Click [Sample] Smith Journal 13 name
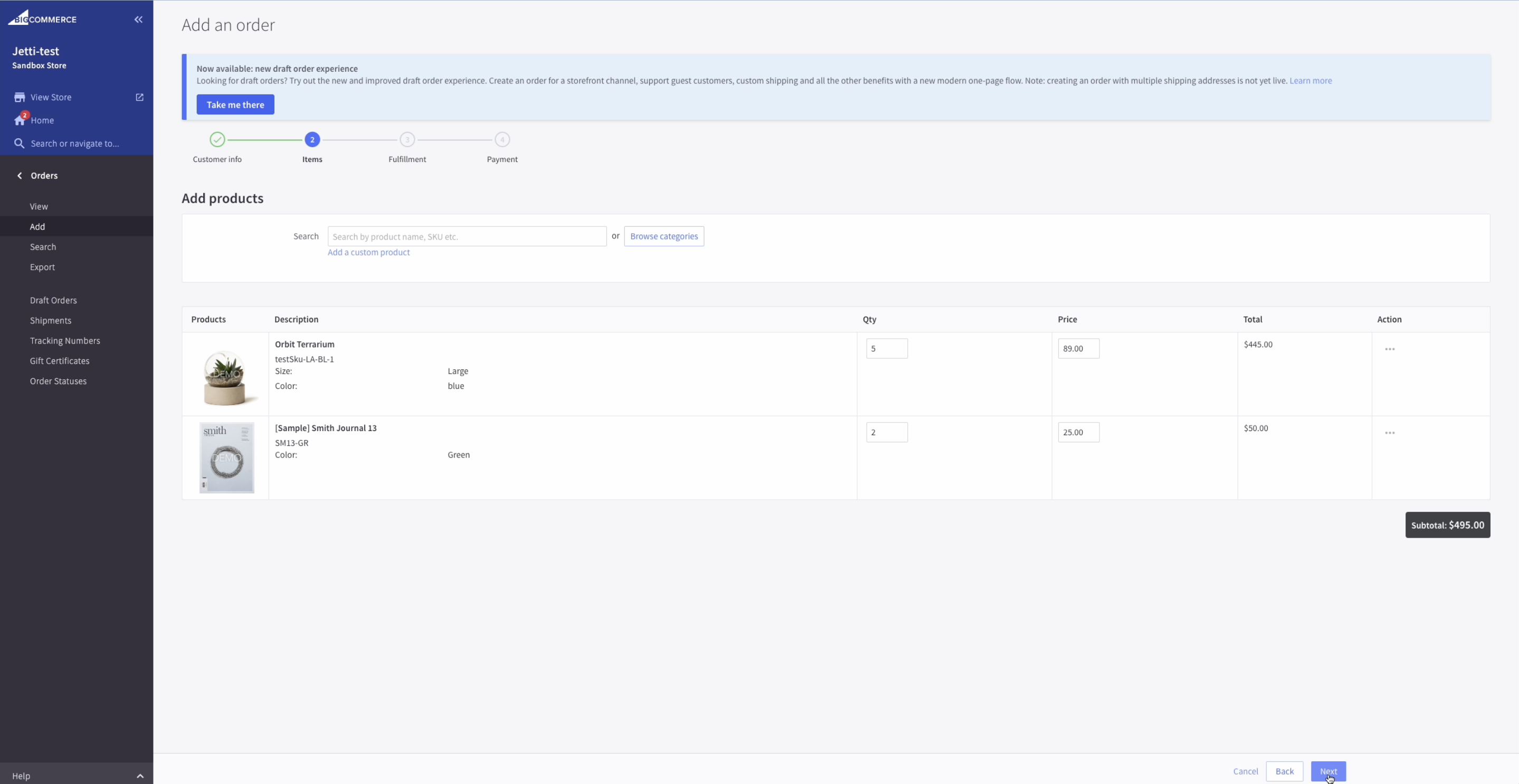Screen dimensions: 1519x784 coord(326,428)
